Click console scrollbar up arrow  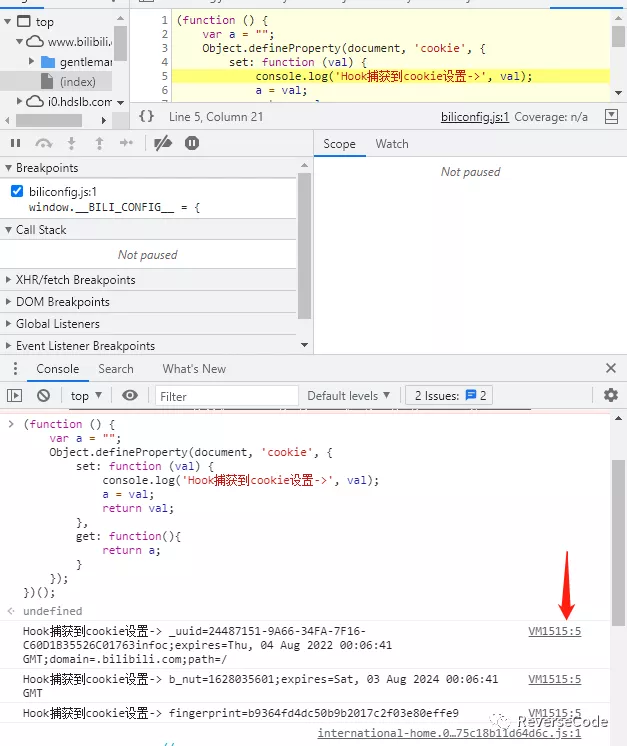618,418
